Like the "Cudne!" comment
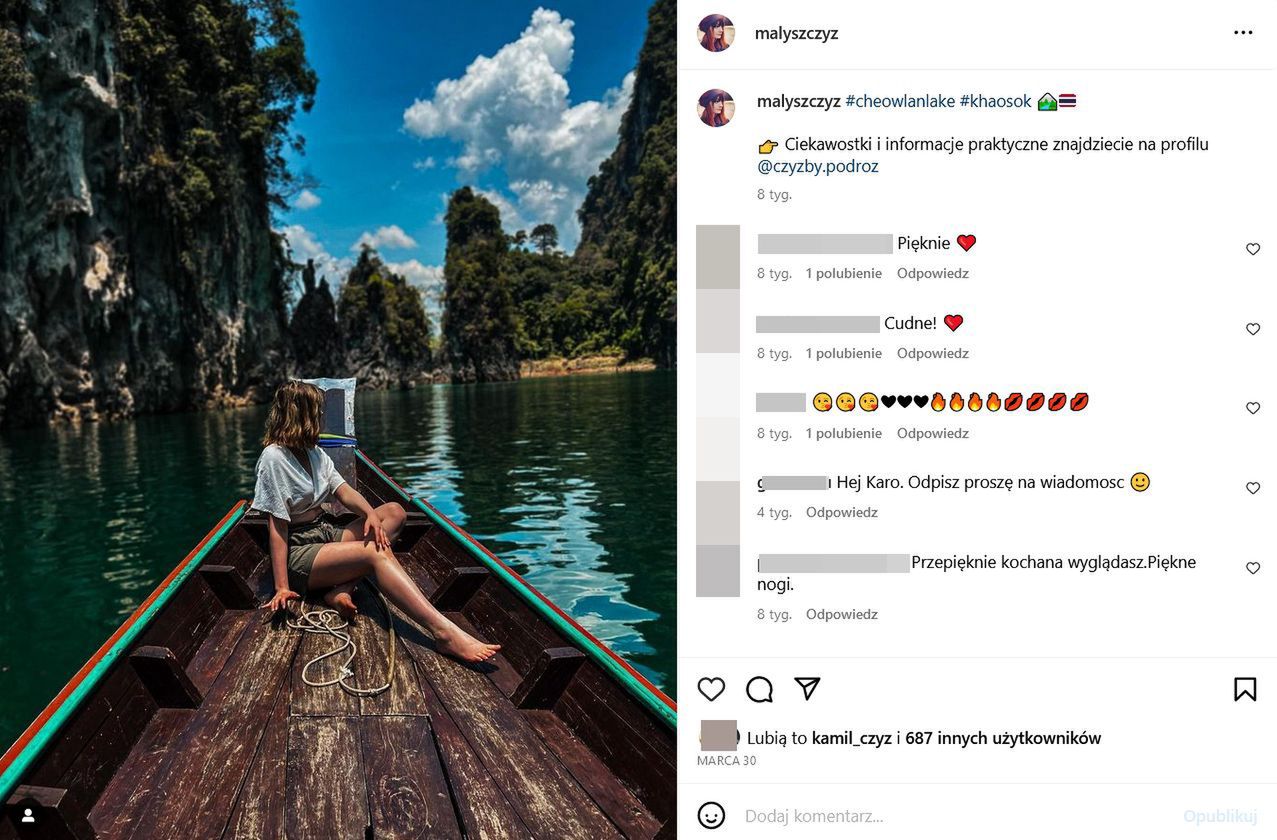This screenshot has height=840, width=1277. [x=1253, y=329]
